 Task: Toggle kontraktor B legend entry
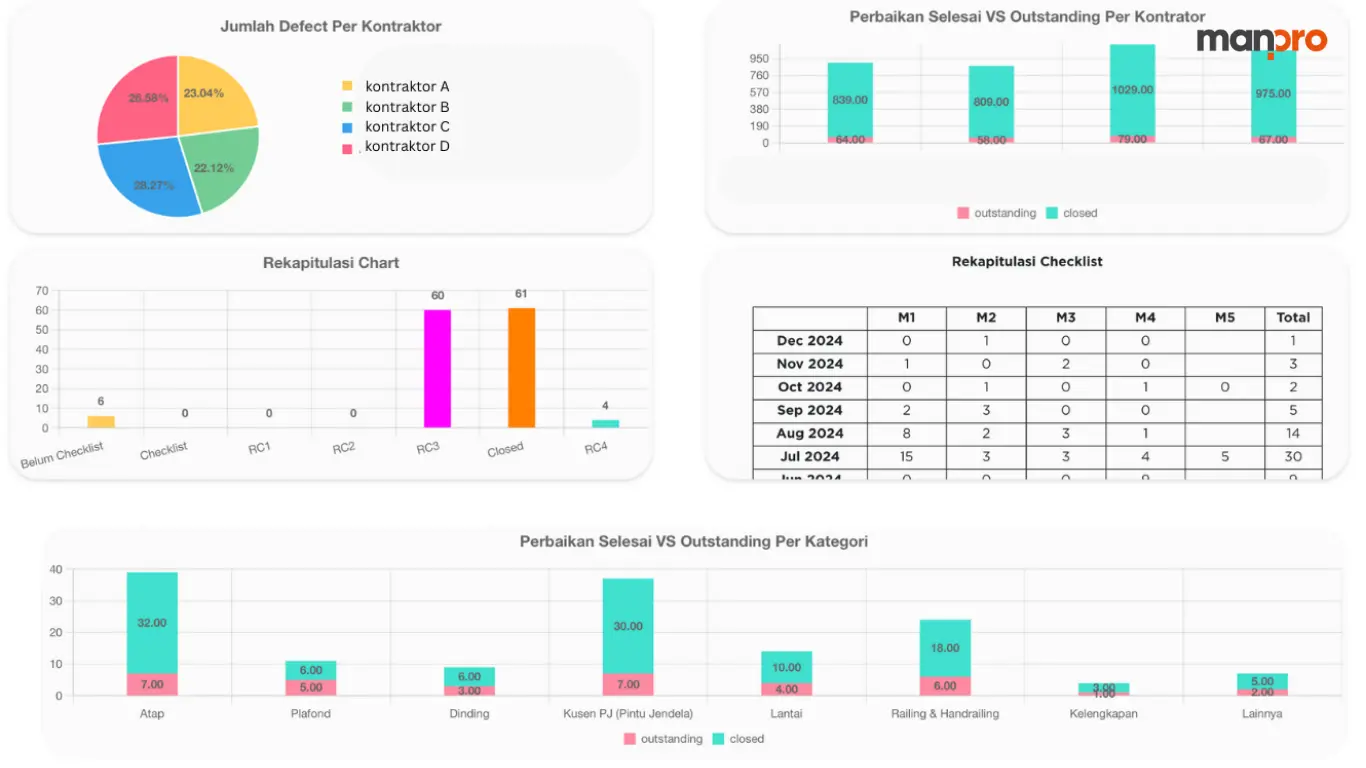(x=396, y=107)
